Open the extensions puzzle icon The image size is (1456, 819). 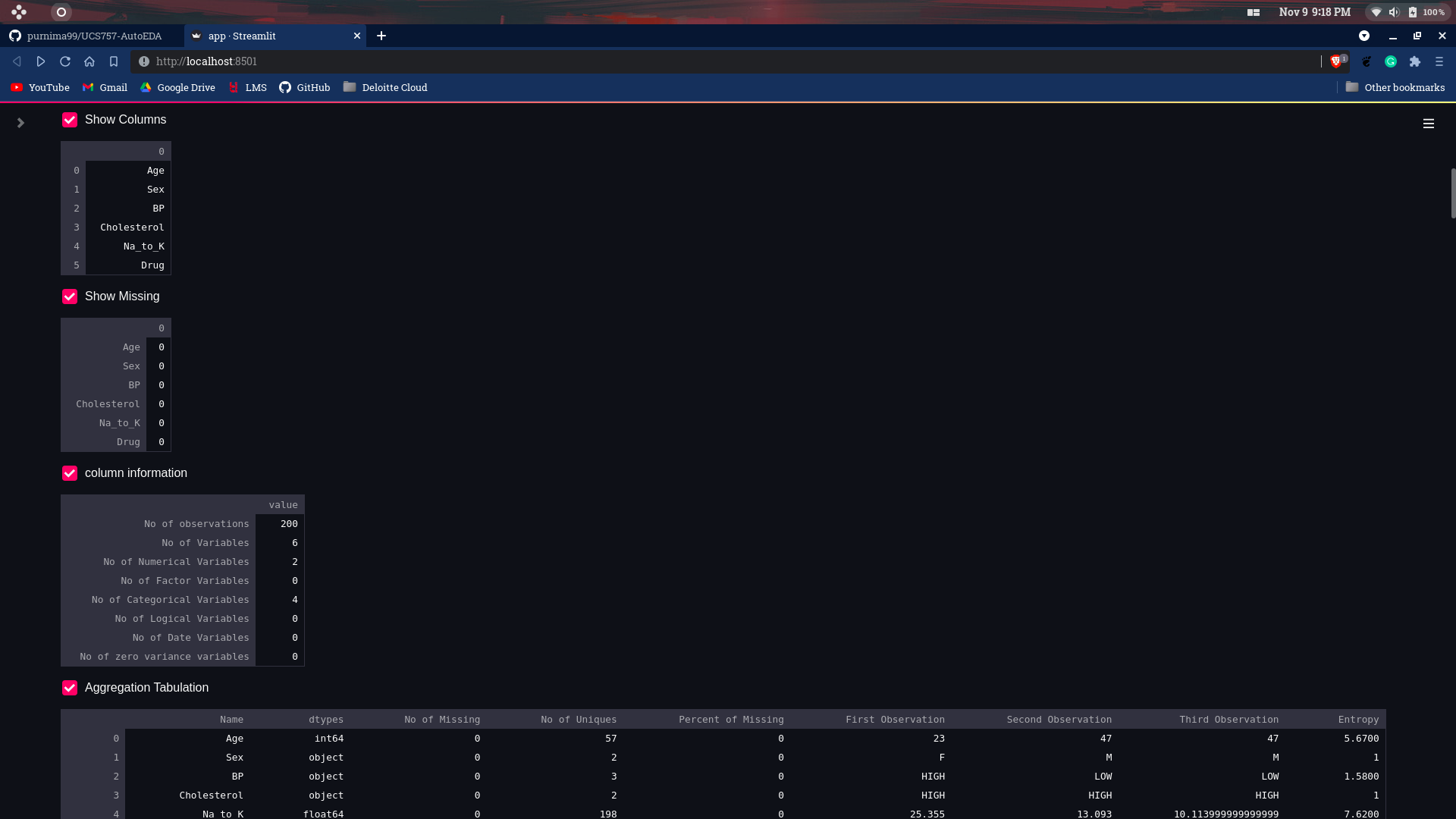tap(1415, 61)
